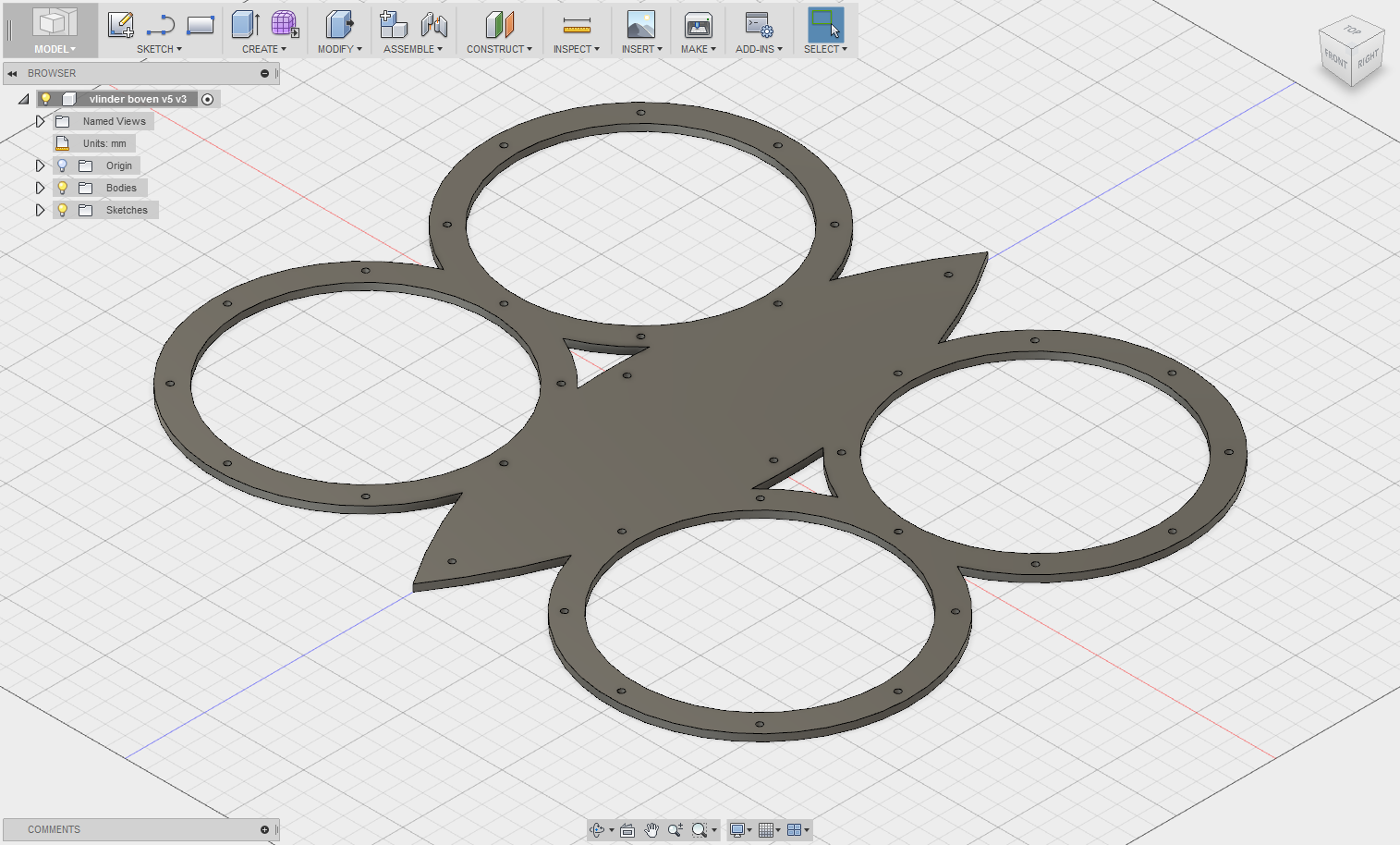This screenshot has height=845, width=1400.
Task: Open the CREATE menu
Action: coord(264,49)
